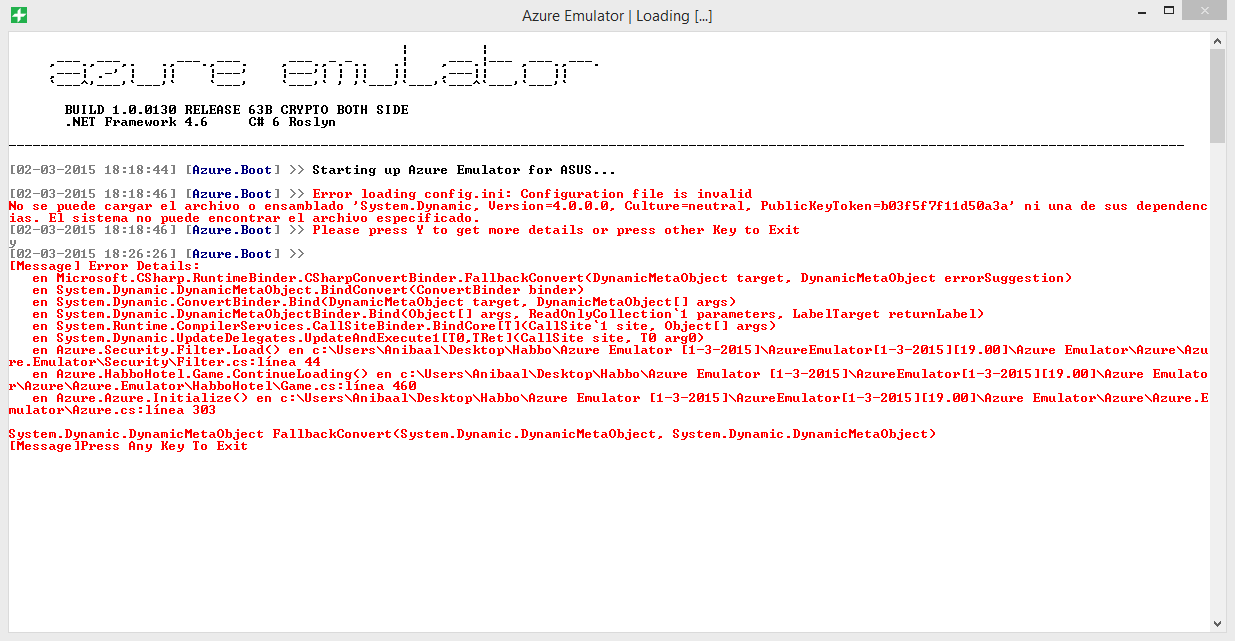This screenshot has height=641, width=1235.
Task: Click the scrollbar up arrow
Action: (x=1217, y=40)
